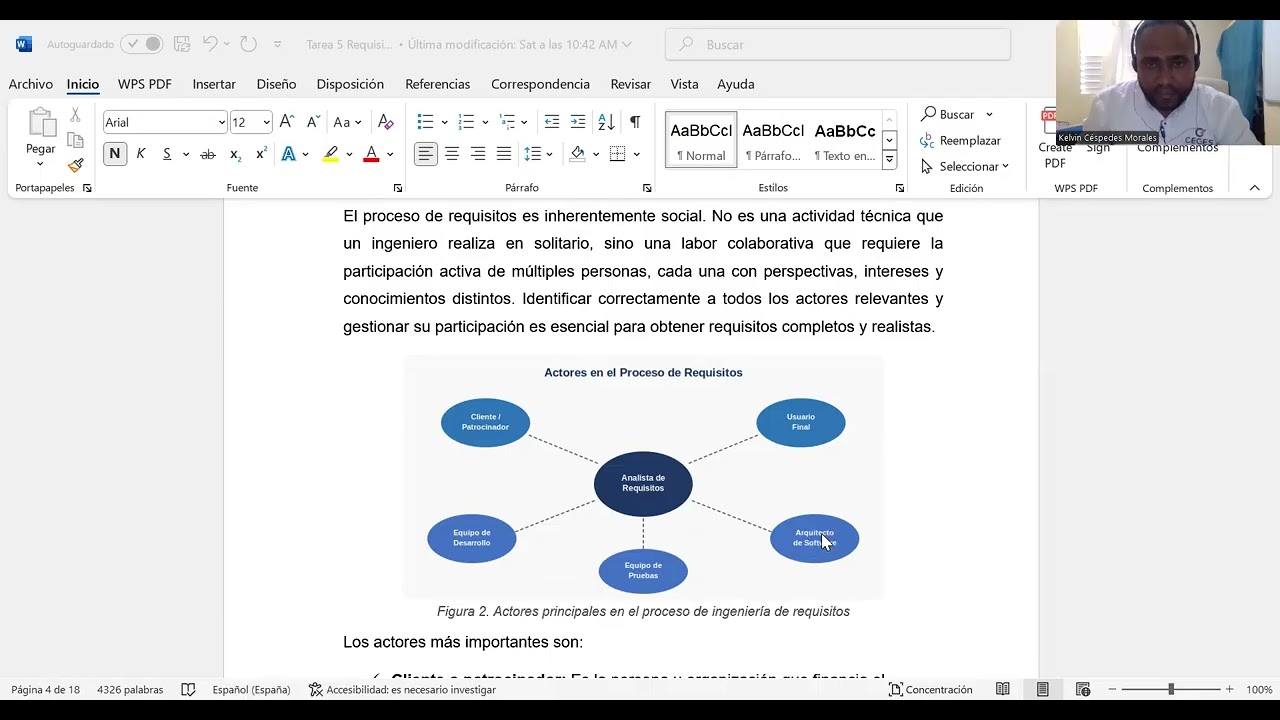Select the Format Painter brush
The width and height of the screenshot is (1280, 720).
75,166
